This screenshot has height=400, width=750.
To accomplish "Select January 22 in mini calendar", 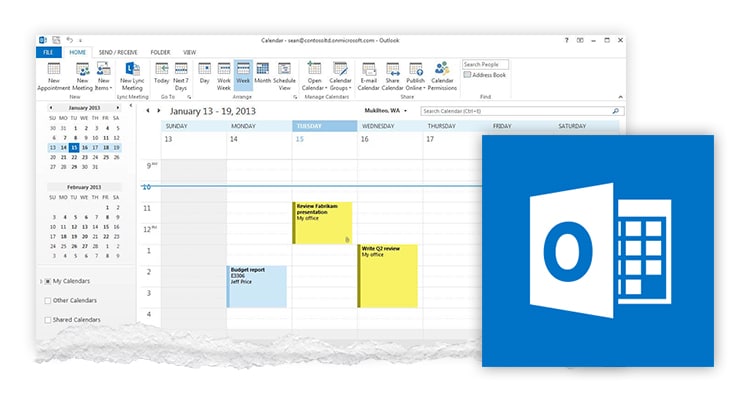I will (x=74, y=157).
